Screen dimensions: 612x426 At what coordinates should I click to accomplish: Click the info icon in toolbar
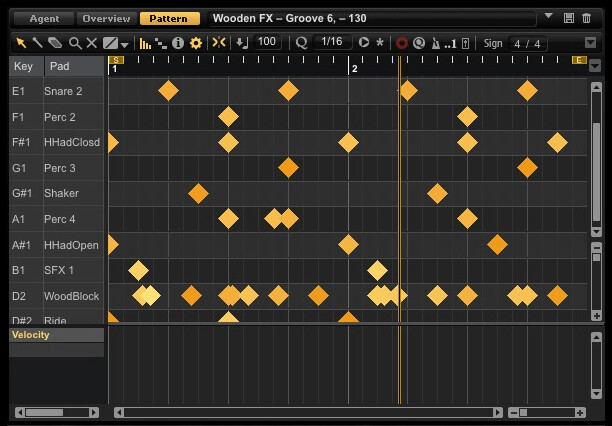(179, 43)
